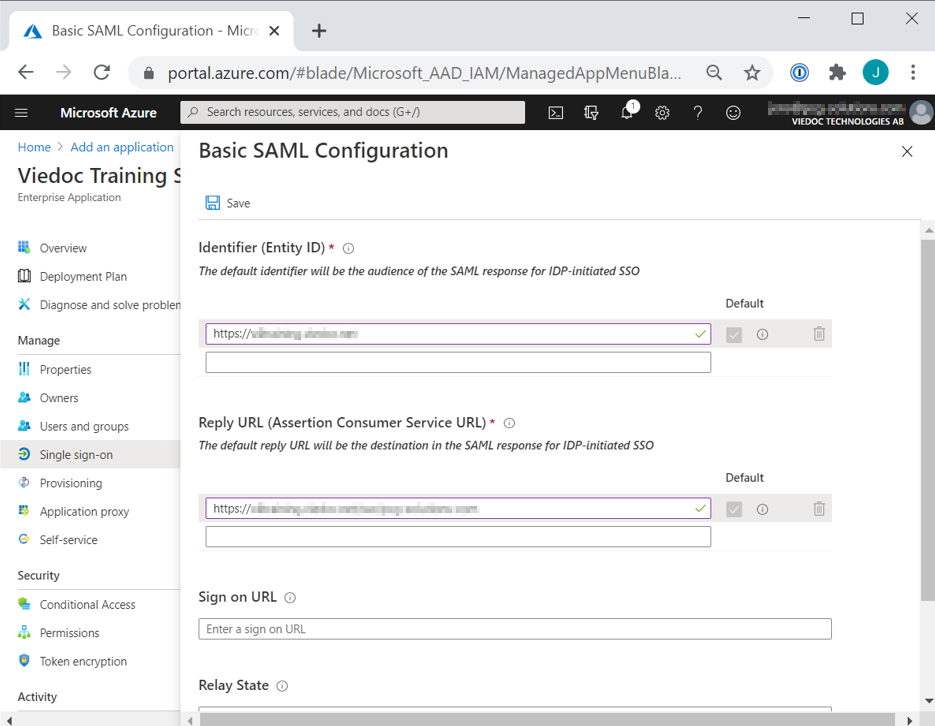
Task: Open directory and subscription filter icon
Action: click(591, 113)
